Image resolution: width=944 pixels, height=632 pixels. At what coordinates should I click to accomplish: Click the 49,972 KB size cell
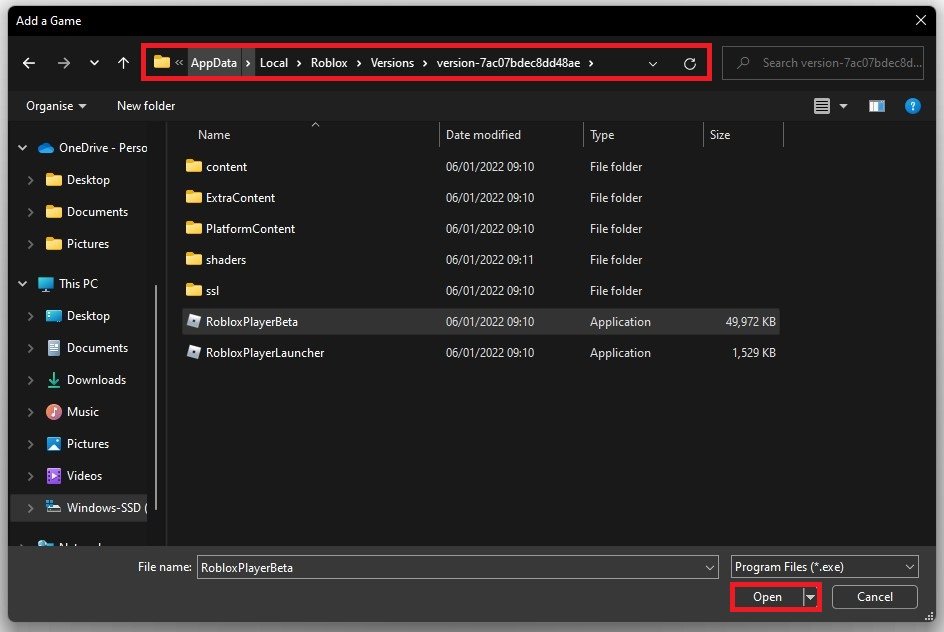pyautogui.click(x=750, y=321)
